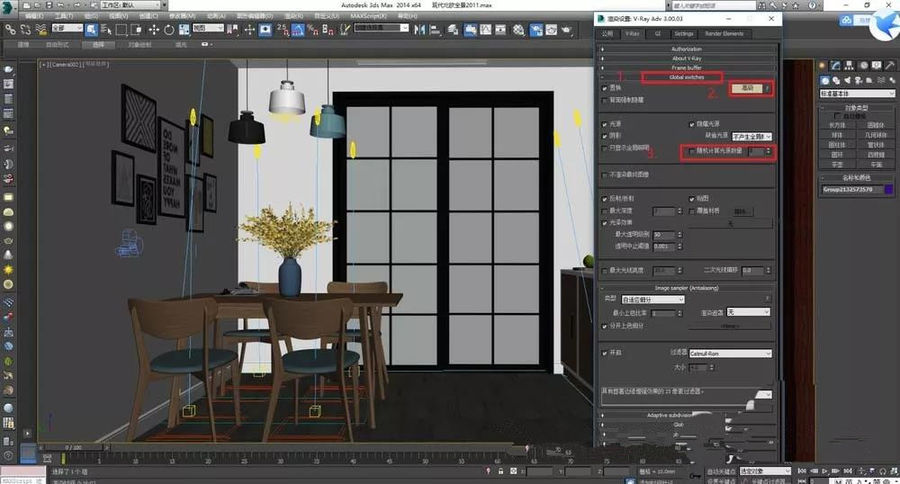Open the image sampler 类型 dropdown
Screen dimensions: 900x484
coord(653,299)
